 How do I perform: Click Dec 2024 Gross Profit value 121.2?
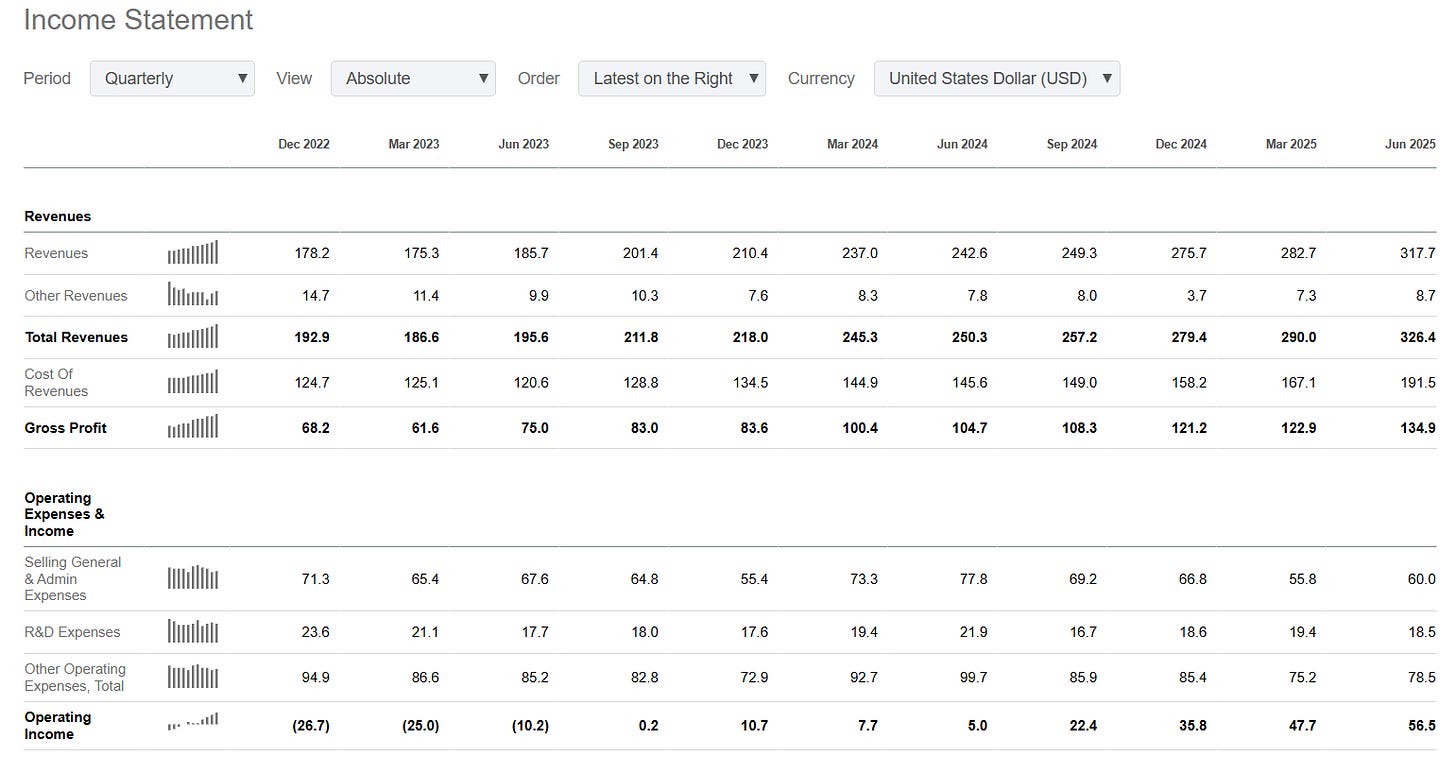click(1189, 427)
